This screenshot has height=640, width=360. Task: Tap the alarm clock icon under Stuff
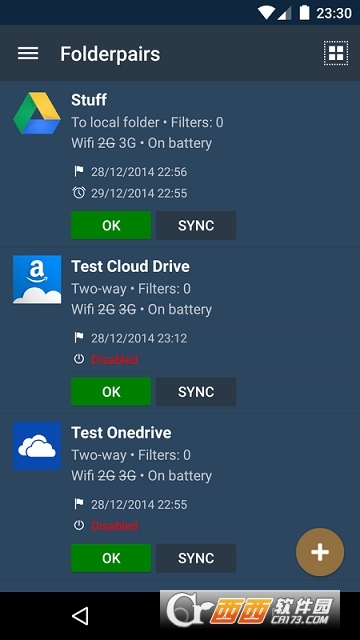point(79,193)
